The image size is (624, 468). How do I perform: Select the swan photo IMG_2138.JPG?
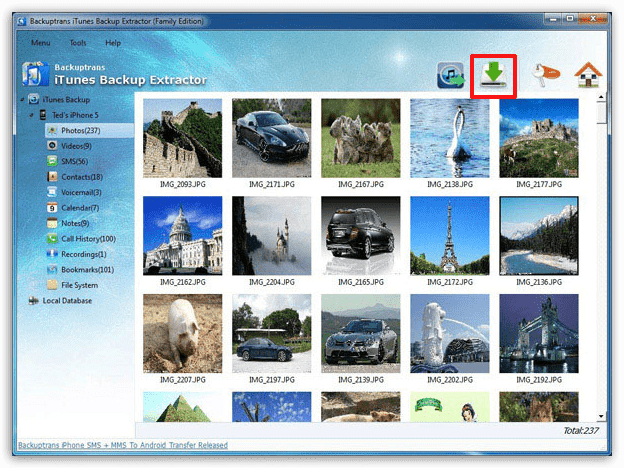click(450, 138)
